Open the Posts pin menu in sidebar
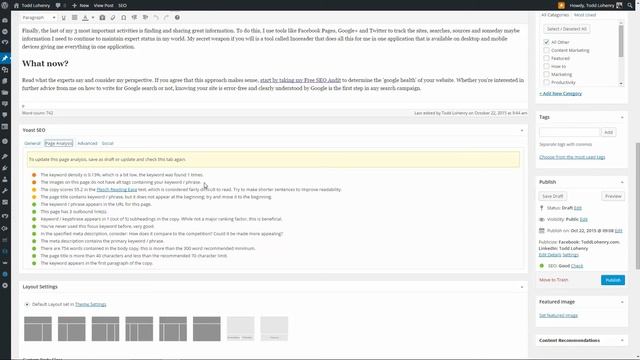 [5, 58]
